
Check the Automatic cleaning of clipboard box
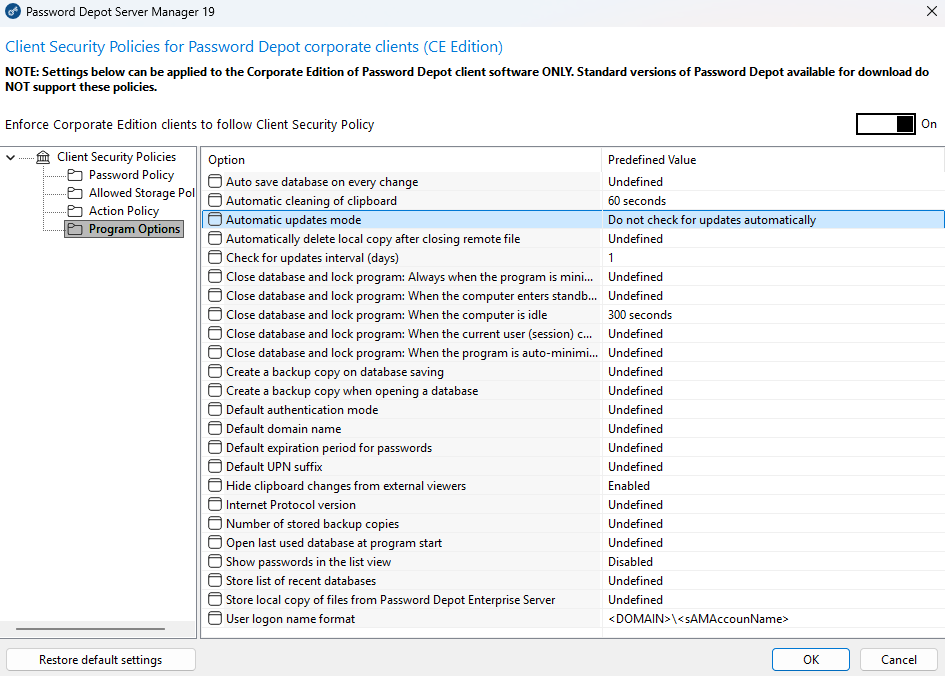pyautogui.click(x=215, y=201)
